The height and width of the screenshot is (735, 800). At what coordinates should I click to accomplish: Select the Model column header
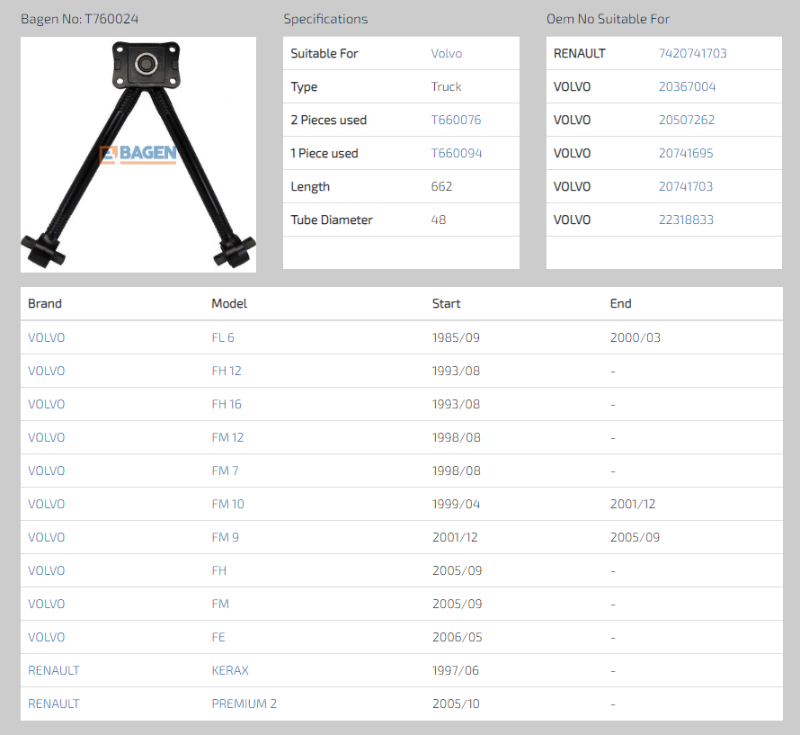[x=229, y=303]
